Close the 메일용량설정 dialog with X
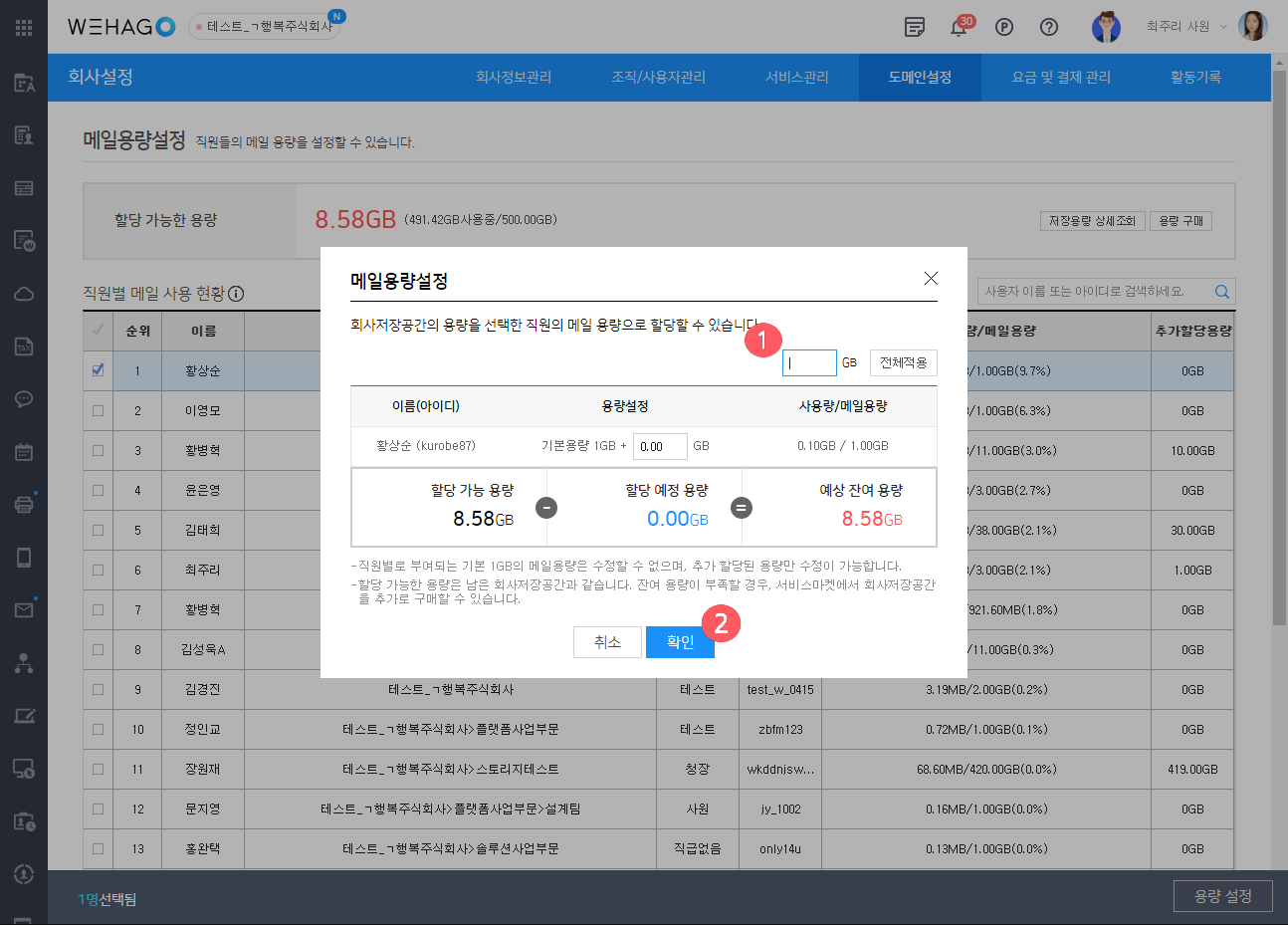The image size is (1288, 925). [931, 279]
